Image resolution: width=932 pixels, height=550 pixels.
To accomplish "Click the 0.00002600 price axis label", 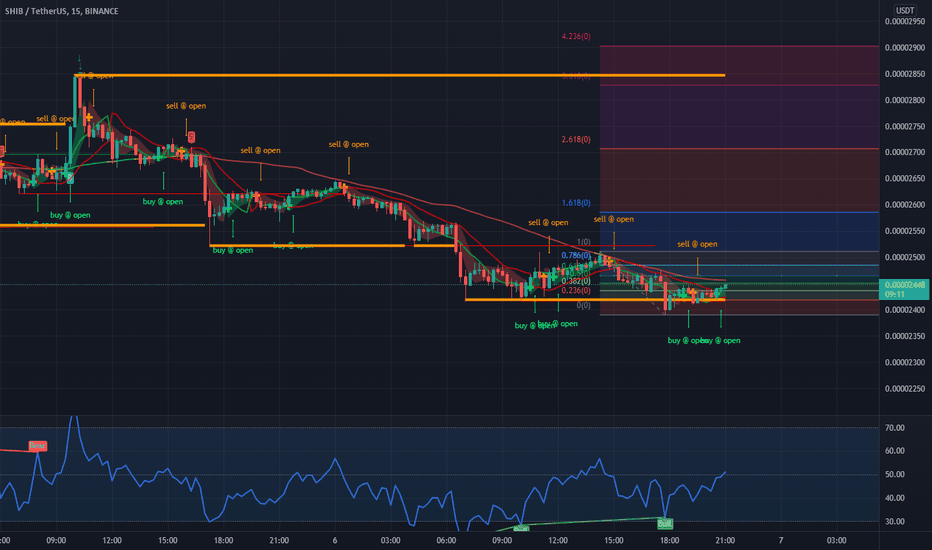I will tap(905, 205).
